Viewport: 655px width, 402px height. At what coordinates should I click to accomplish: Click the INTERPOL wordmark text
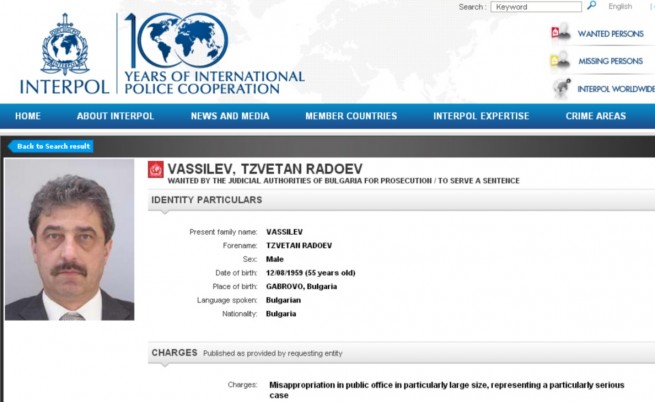tap(65, 87)
